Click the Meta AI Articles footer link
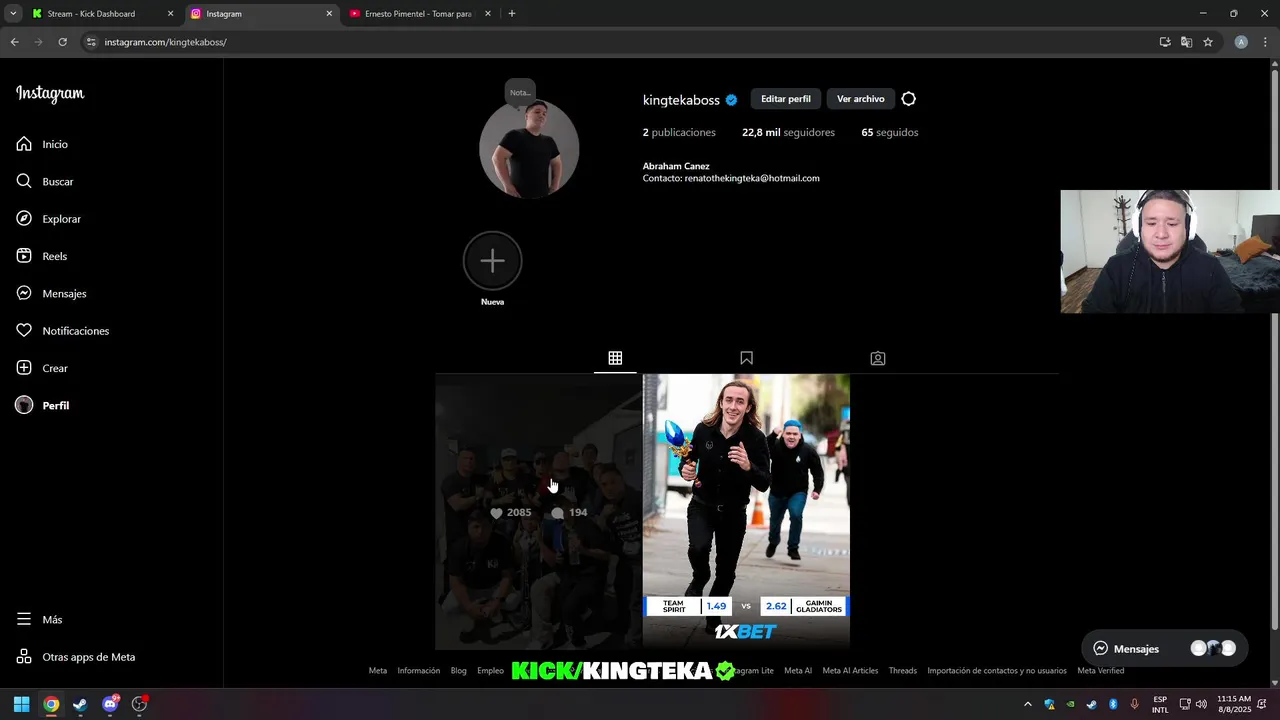The height and width of the screenshot is (720, 1280). click(x=850, y=671)
